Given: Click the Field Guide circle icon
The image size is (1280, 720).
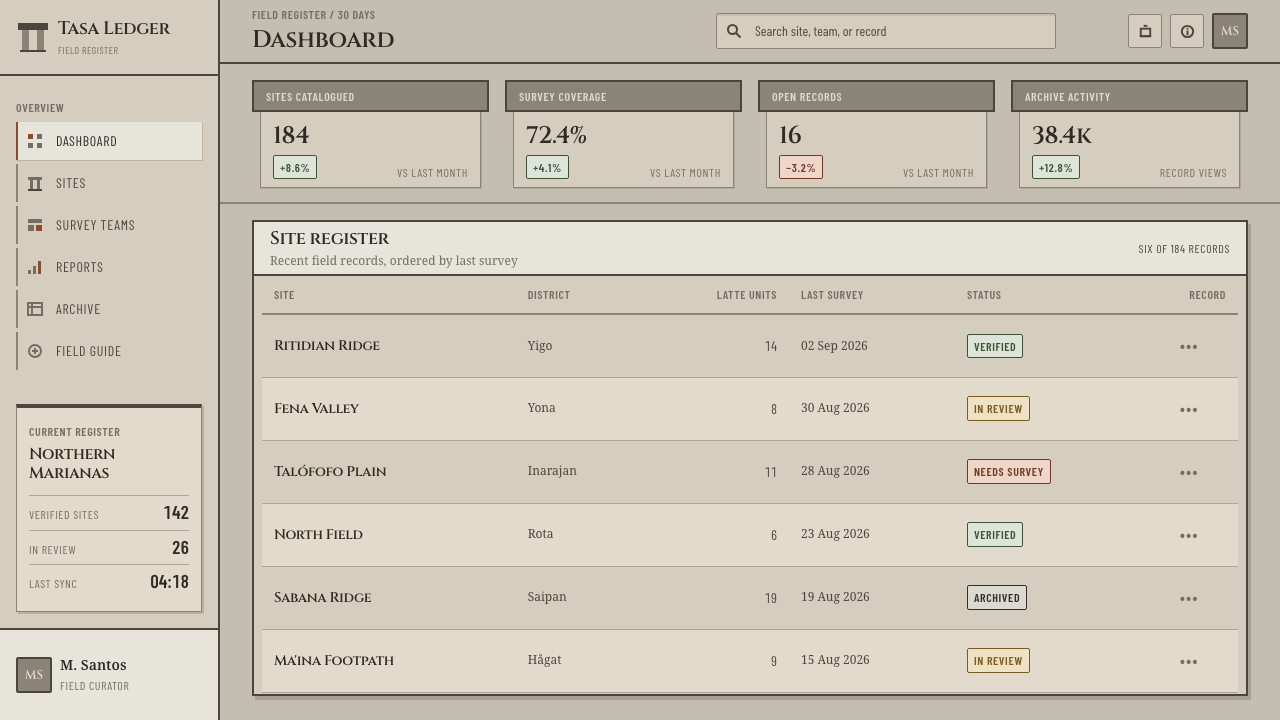Looking at the screenshot, I should click(35, 351).
